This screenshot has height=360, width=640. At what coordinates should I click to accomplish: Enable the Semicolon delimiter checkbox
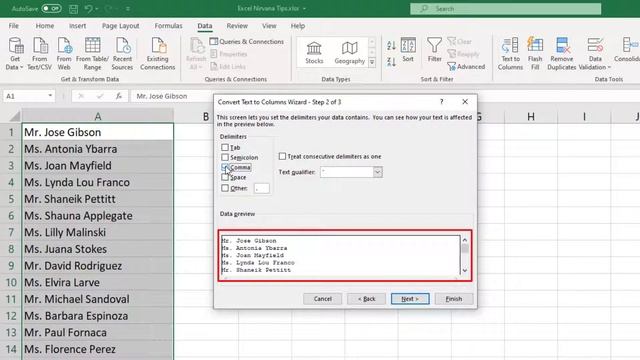tap(225, 157)
